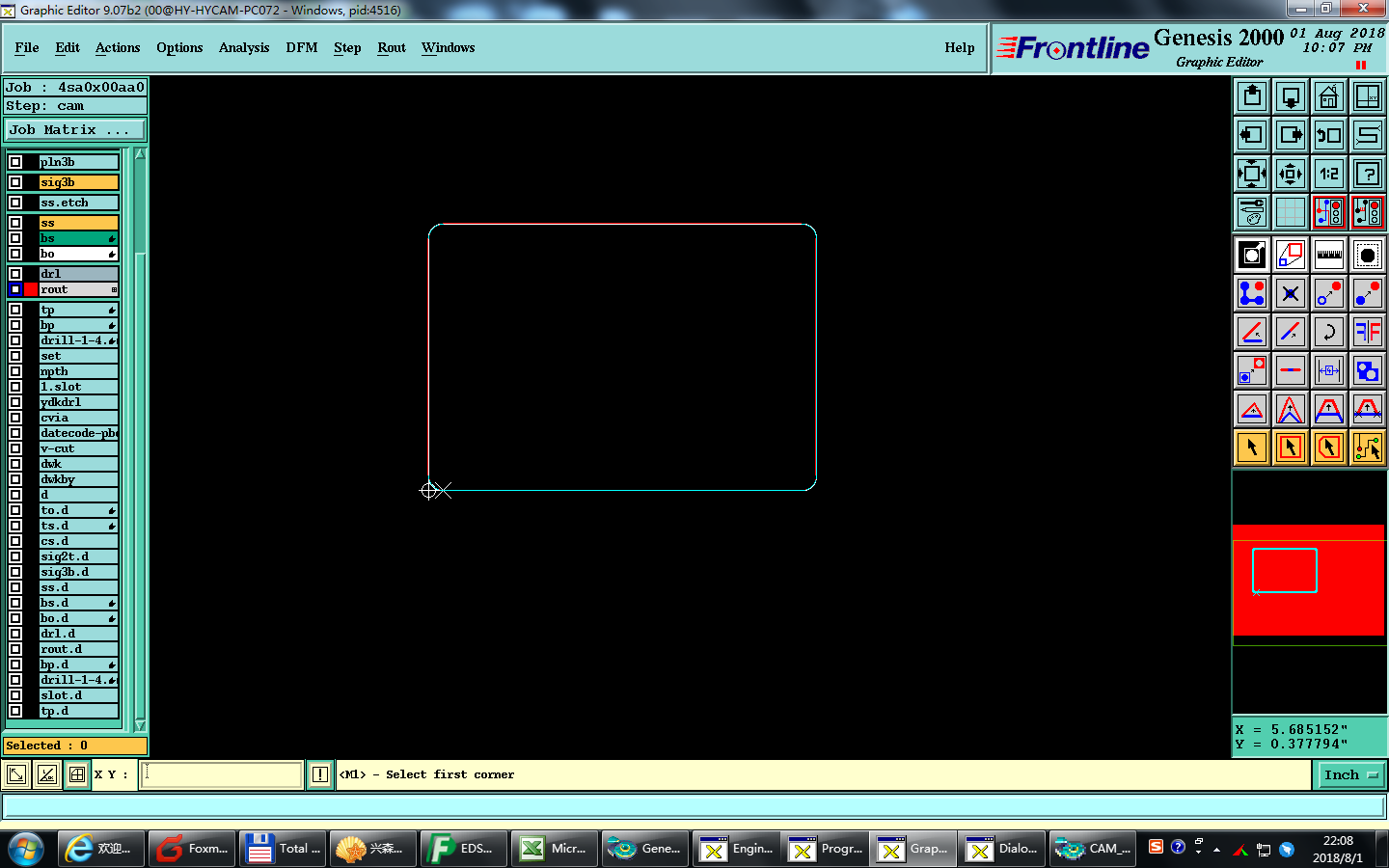Toggle the slot.d layer checkbox
The height and width of the screenshot is (868, 1389).
coord(15,695)
